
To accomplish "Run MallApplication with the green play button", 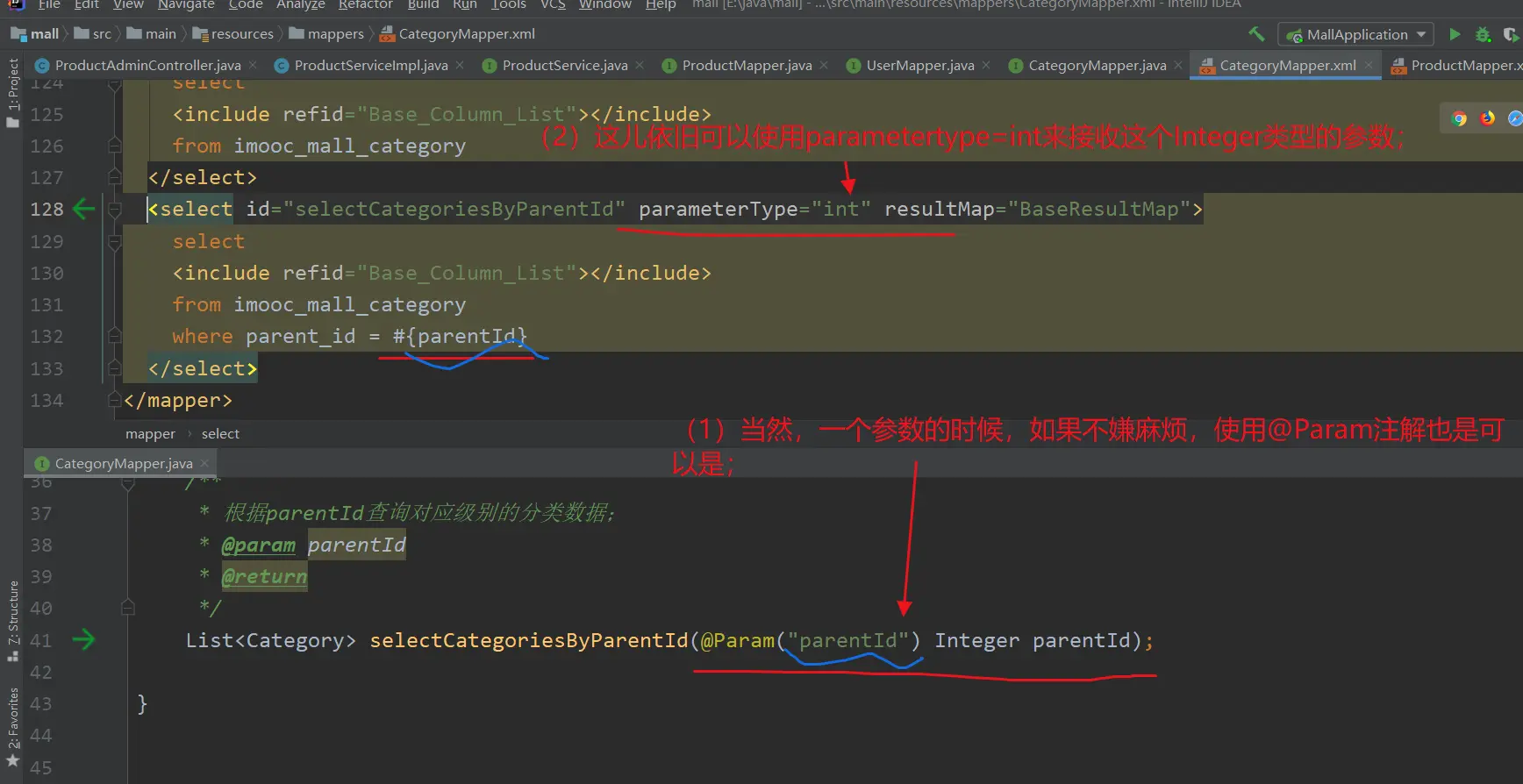I will (x=1455, y=34).
